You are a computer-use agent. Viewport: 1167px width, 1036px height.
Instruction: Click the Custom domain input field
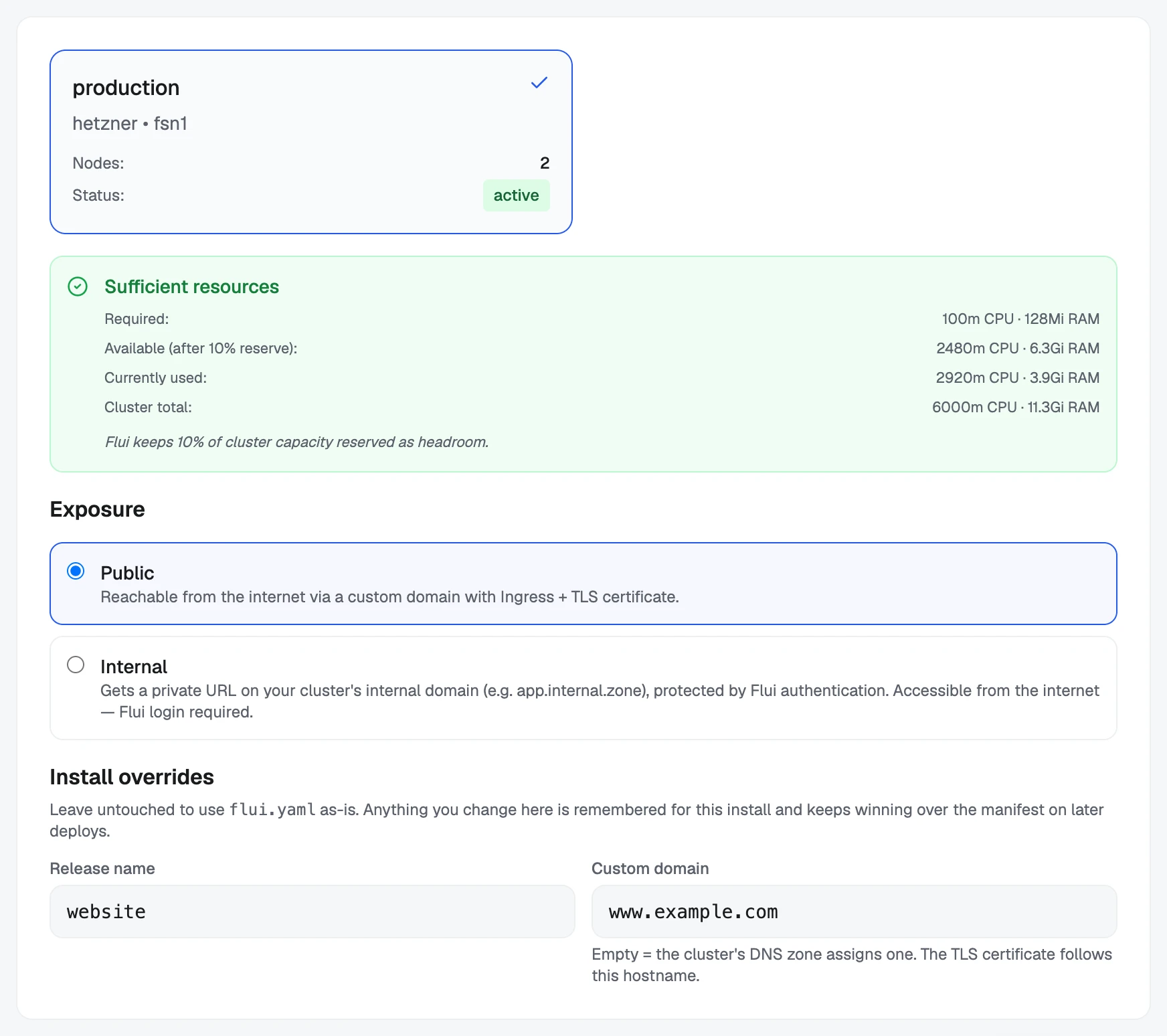855,912
